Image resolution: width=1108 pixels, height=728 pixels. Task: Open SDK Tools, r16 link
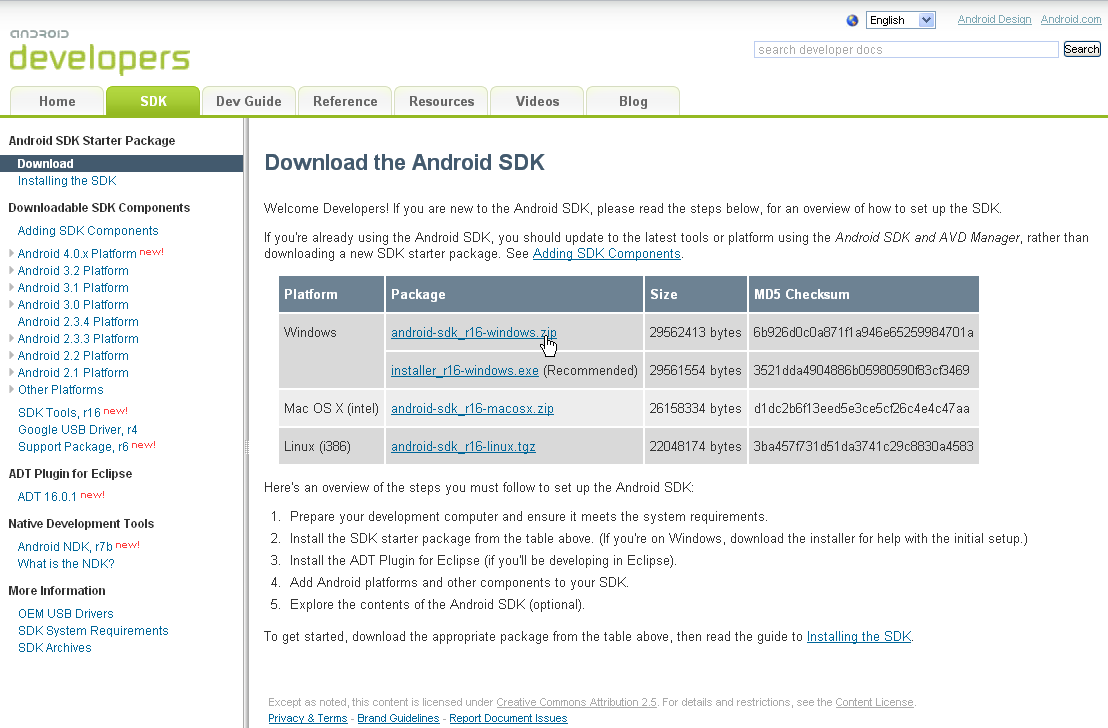(x=59, y=412)
